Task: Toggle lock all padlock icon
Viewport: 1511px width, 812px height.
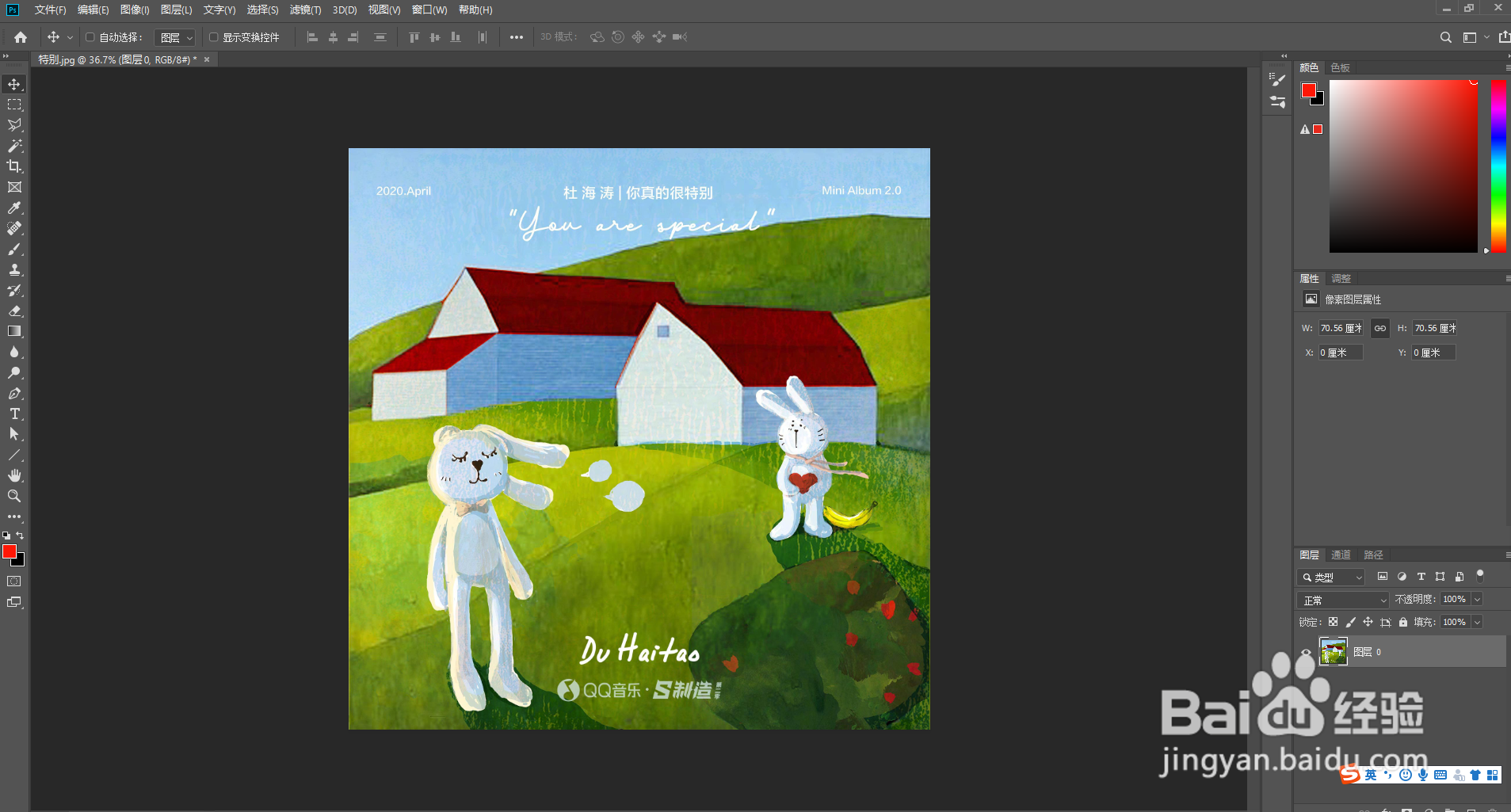Action: pyautogui.click(x=1403, y=622)
